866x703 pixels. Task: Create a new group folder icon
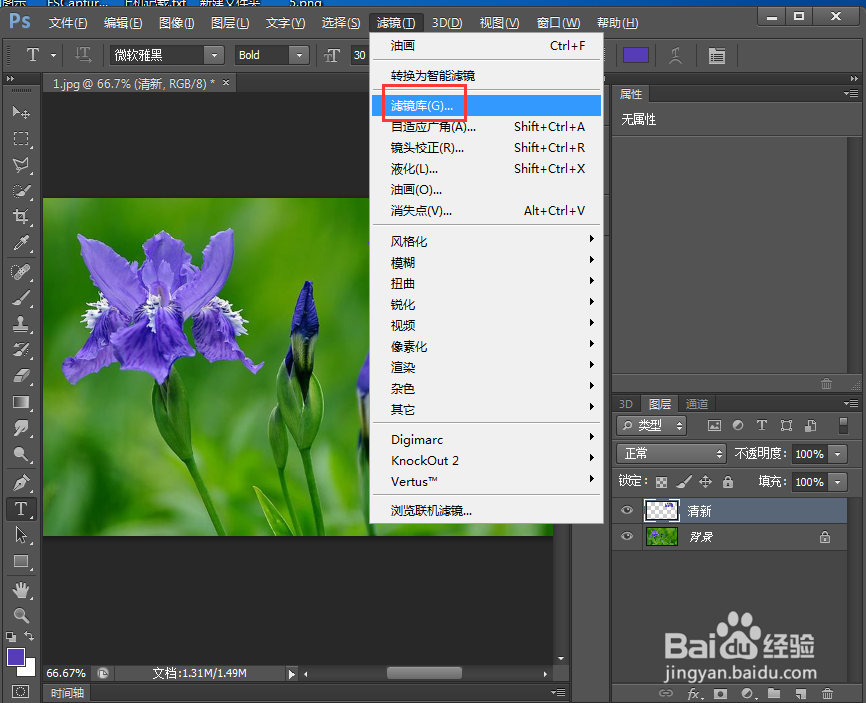click(x=774, y=694)
